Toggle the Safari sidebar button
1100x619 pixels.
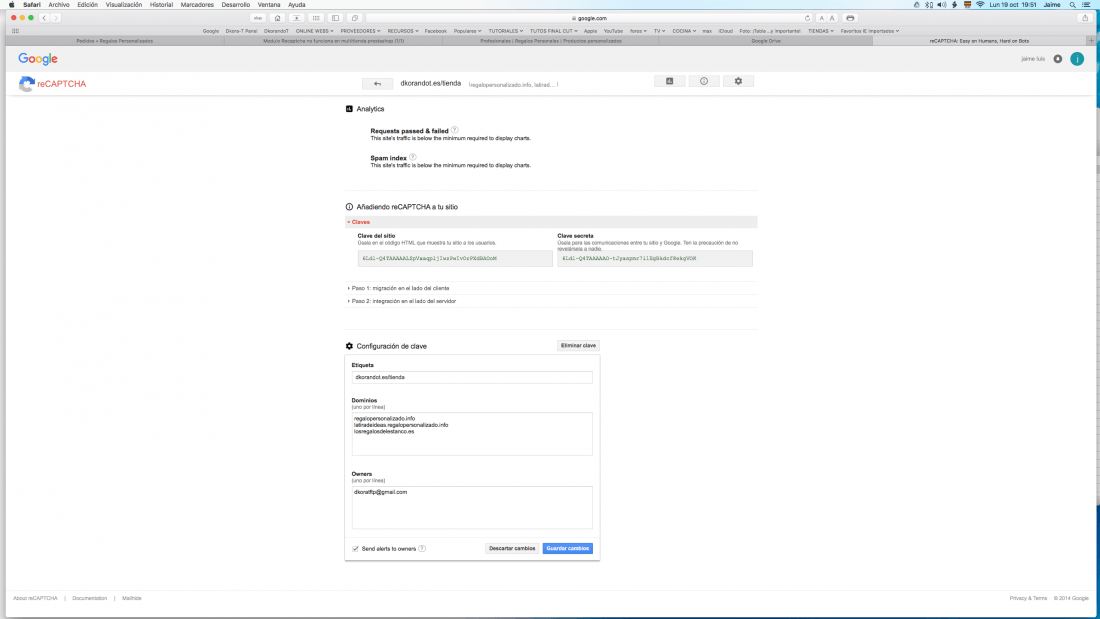coord(335,18)
